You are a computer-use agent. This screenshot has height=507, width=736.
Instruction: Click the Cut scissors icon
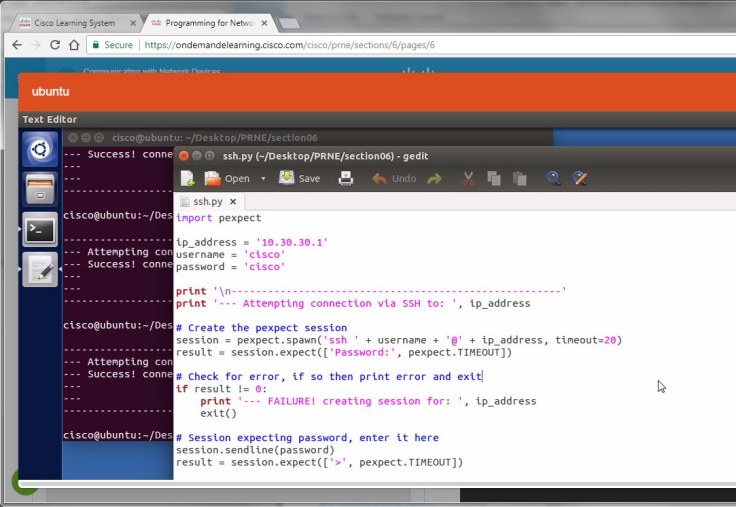467,179
